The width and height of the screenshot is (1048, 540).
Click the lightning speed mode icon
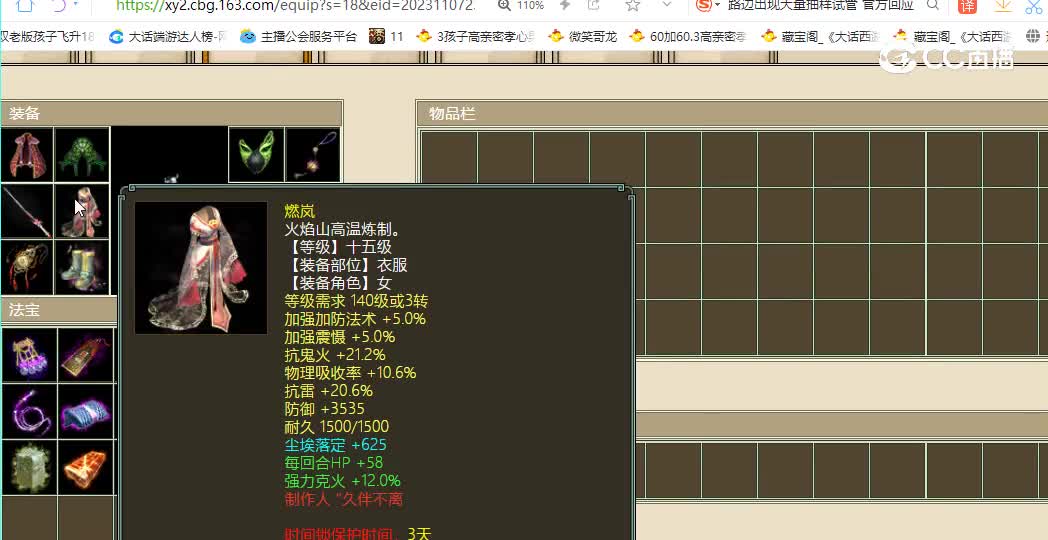tap(565, 5)
